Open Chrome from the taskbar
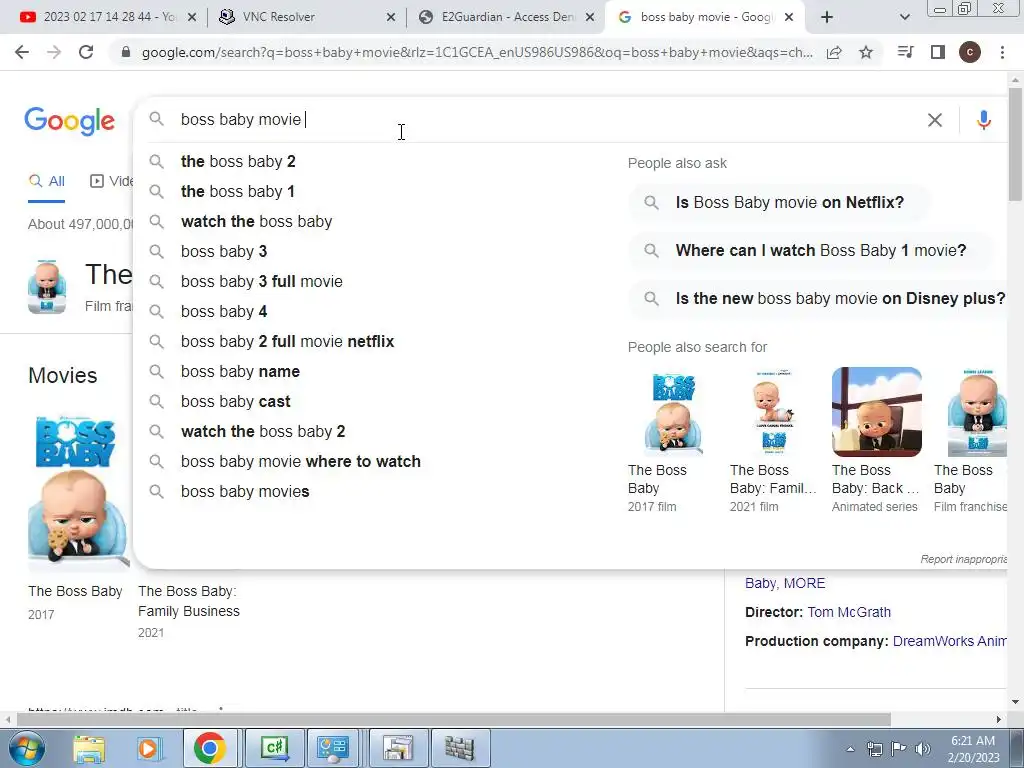 coord(209,748)
